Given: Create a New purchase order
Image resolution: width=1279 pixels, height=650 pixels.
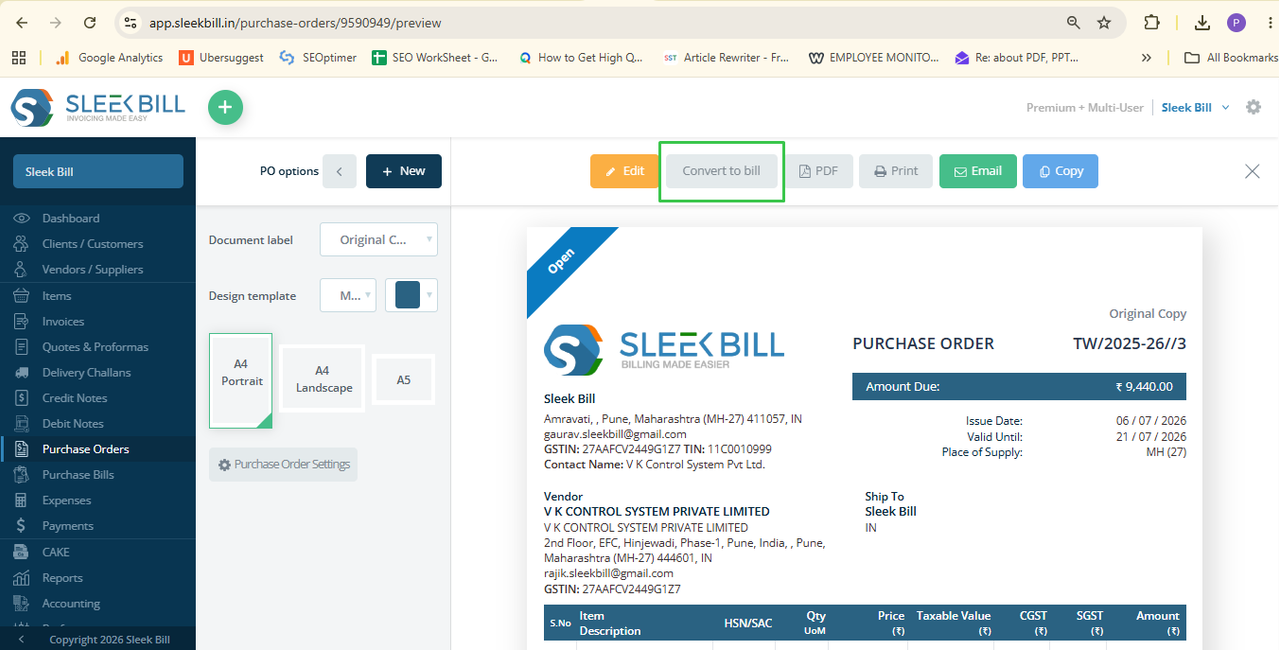Looking at the screenshot, I should point(403,171).
